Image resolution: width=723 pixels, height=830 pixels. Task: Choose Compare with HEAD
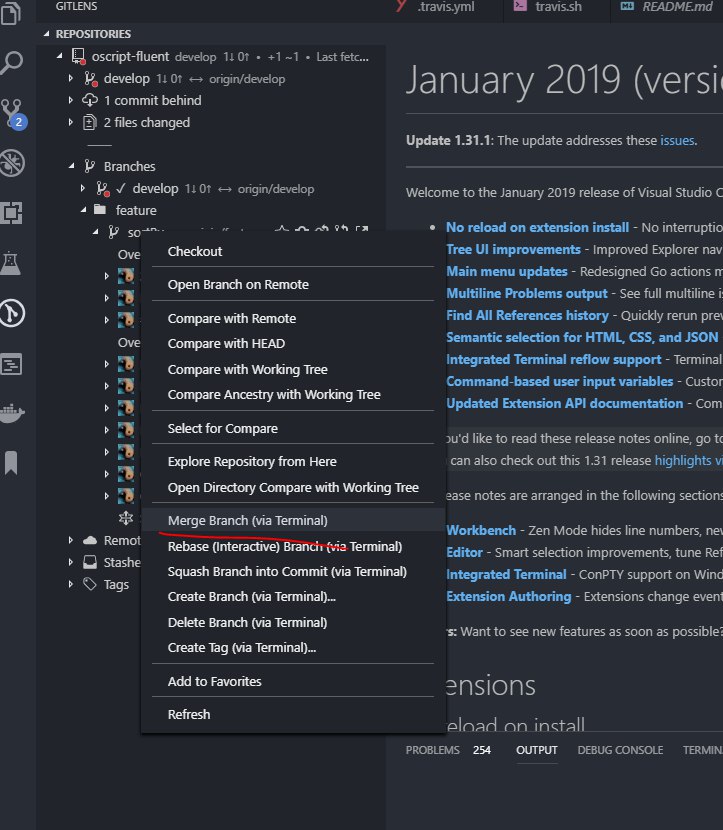tap(293, 344)
